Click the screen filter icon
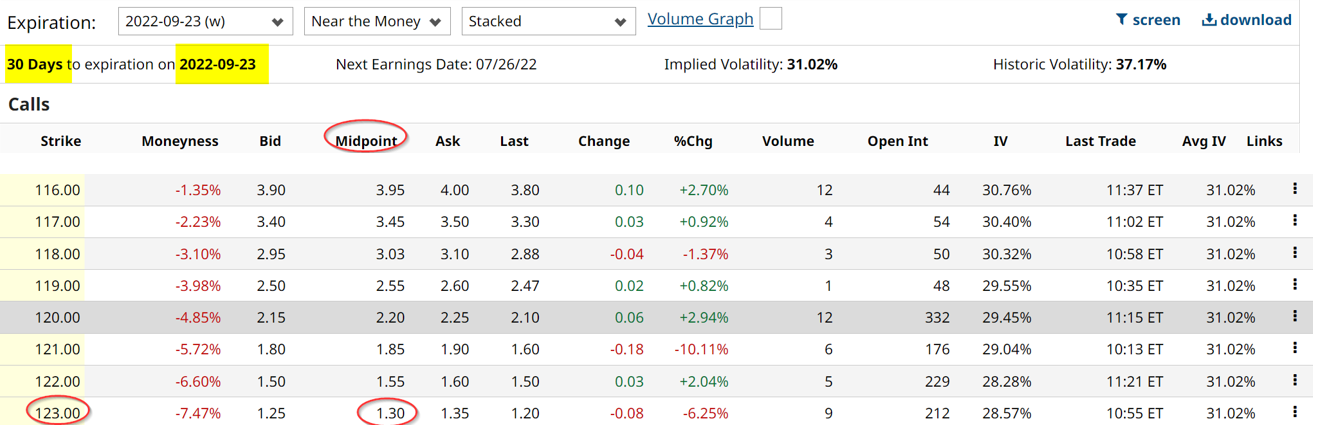 click(x=1121, y=20)
